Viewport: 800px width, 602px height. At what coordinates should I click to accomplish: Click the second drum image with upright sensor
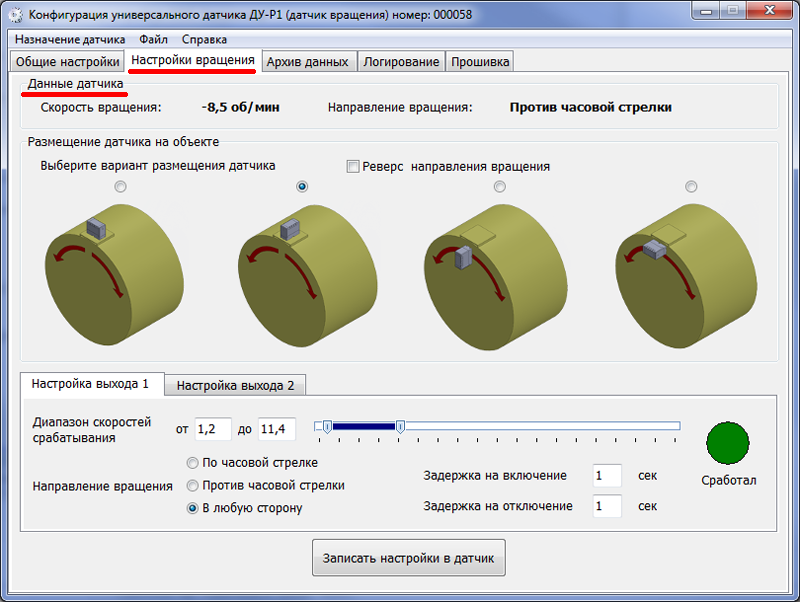(x=308, y=275)
